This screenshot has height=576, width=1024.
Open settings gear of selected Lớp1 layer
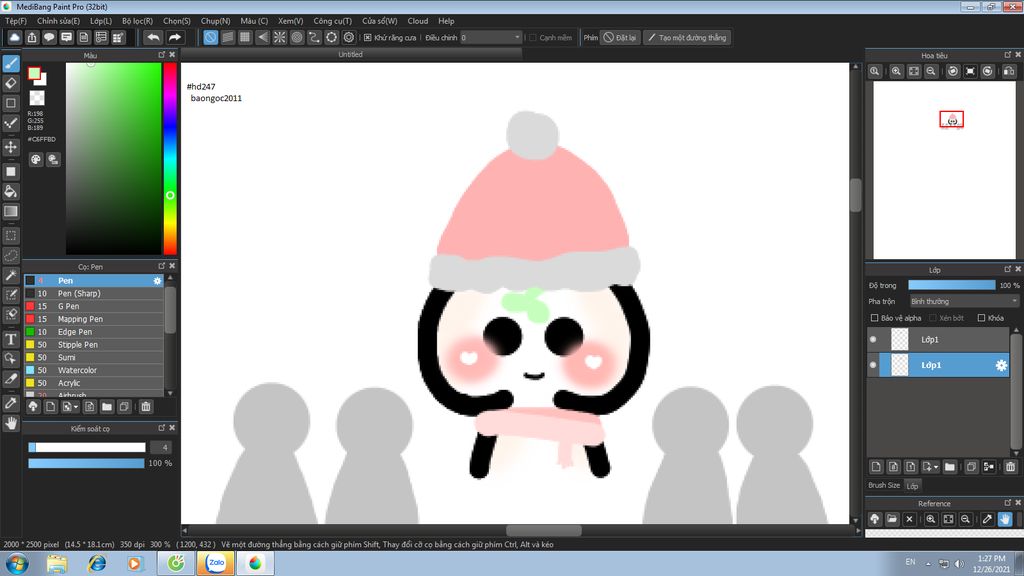tap(1000, 366)
